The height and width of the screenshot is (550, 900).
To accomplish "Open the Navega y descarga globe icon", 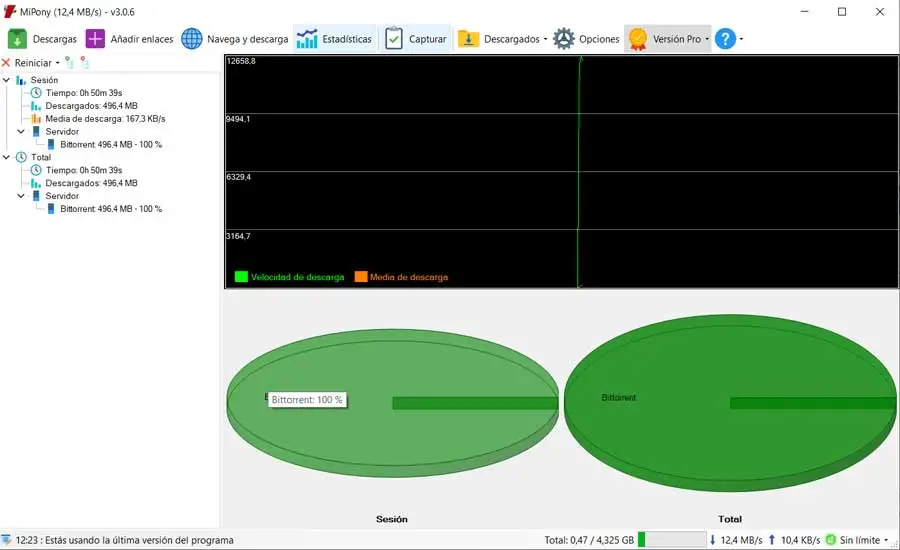I will [x=192, y=39].
